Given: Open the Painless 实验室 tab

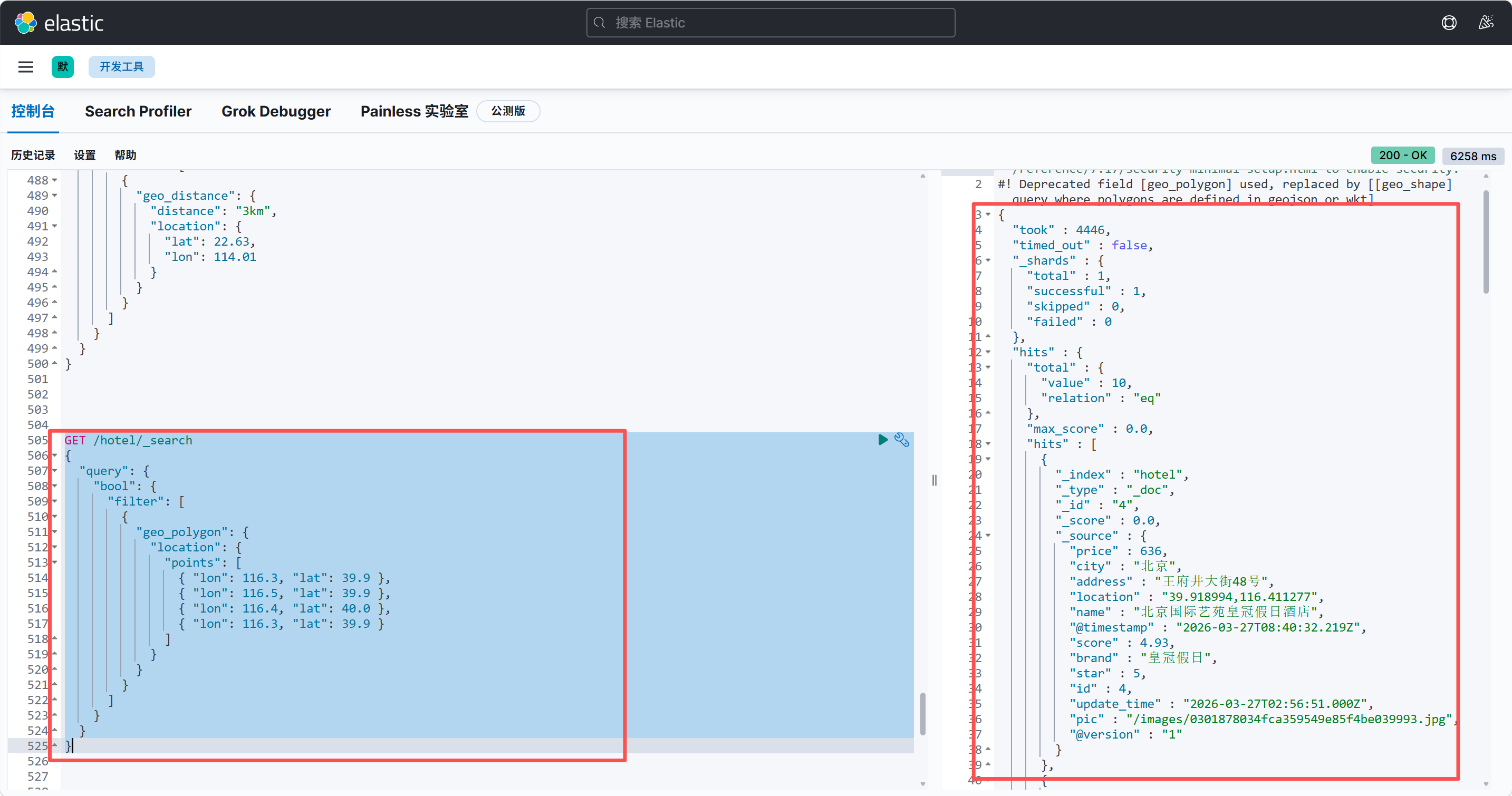Looking at the screenshot, I should tap(414, 111).
